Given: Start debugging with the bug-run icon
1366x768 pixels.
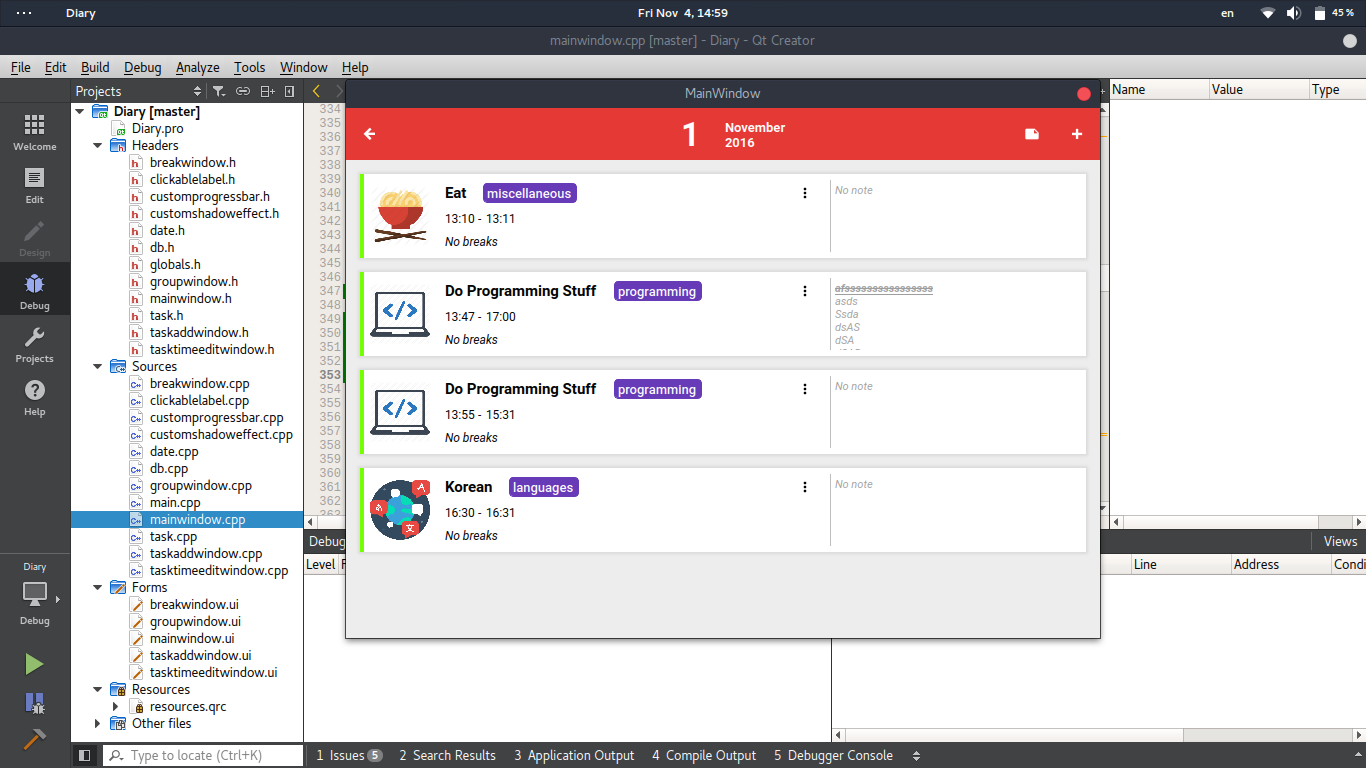Looking at the screenshot, I should click(x=34, y=703).
